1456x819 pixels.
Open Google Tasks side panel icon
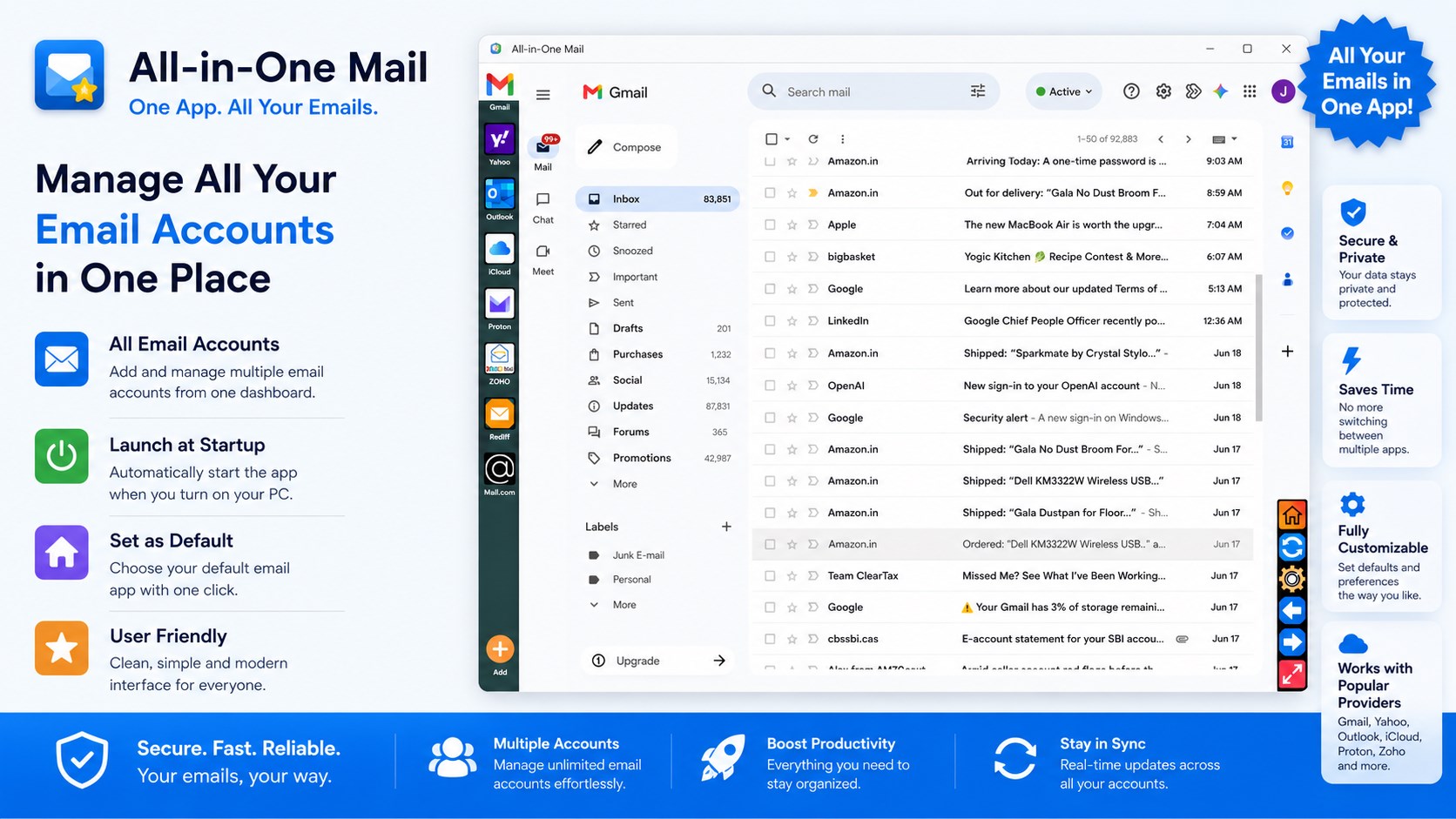pyautogui.click(x=1287, y=233)
